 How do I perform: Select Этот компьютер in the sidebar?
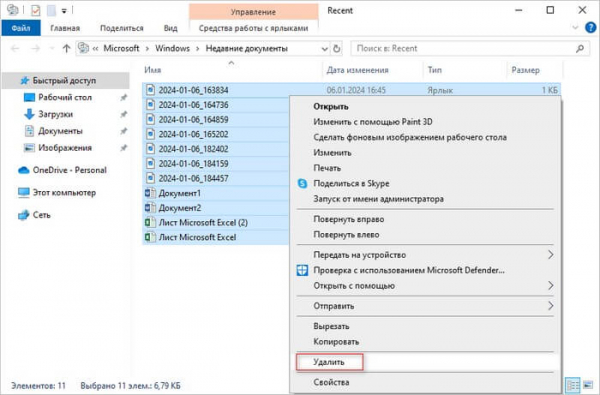point(64,193)
